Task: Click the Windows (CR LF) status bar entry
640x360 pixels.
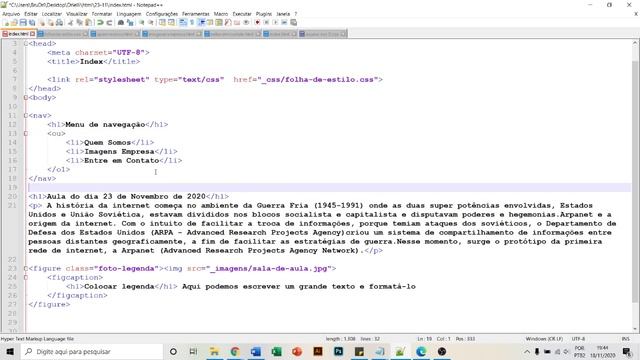Action: [544, 339]
